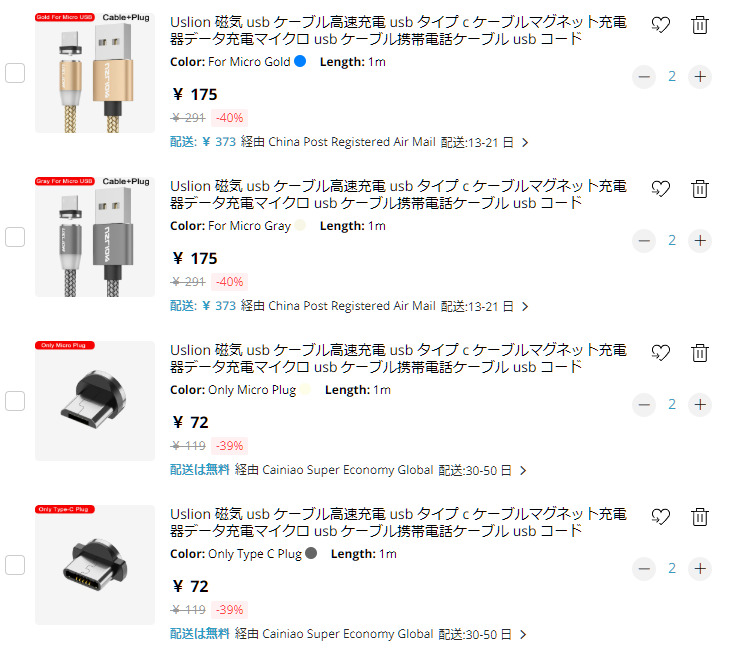
Task: Delete the For Micro Gold cable item
Action: pos(699,25)
